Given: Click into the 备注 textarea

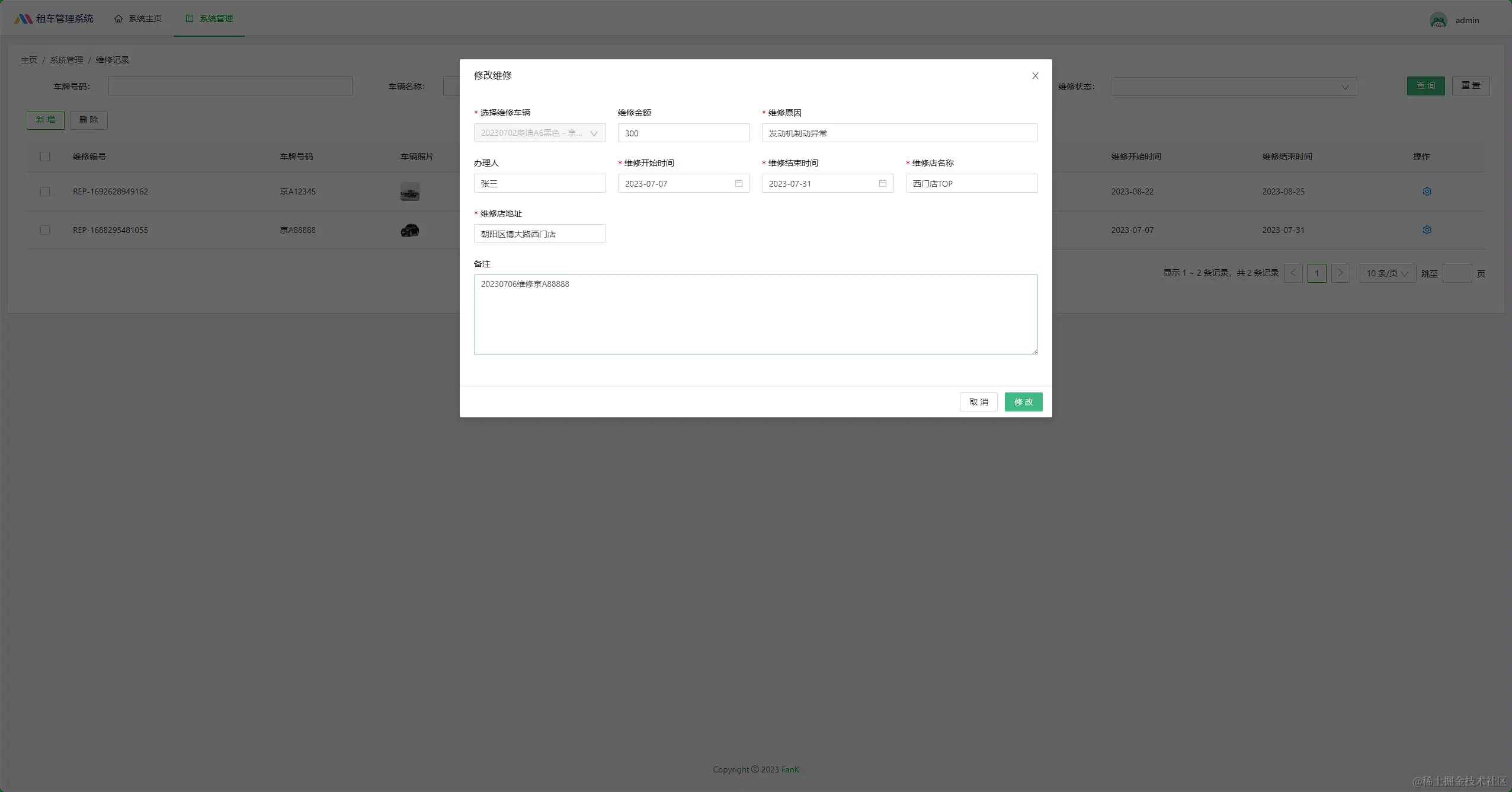Looking at the screenshot, I should tap(755, 314).
